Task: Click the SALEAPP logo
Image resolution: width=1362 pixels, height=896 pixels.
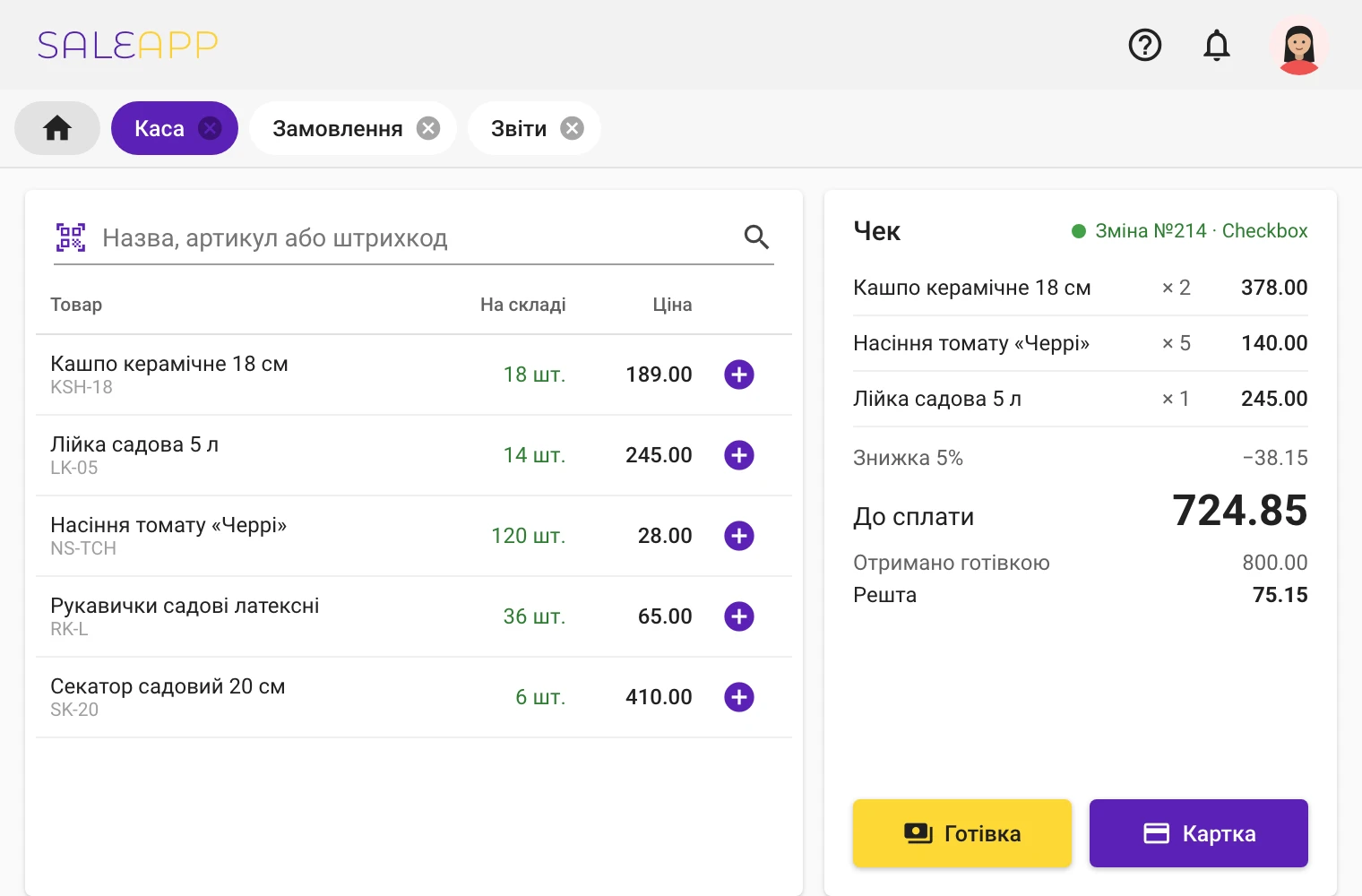Action: pyautogui.click(x=128, y=45)
